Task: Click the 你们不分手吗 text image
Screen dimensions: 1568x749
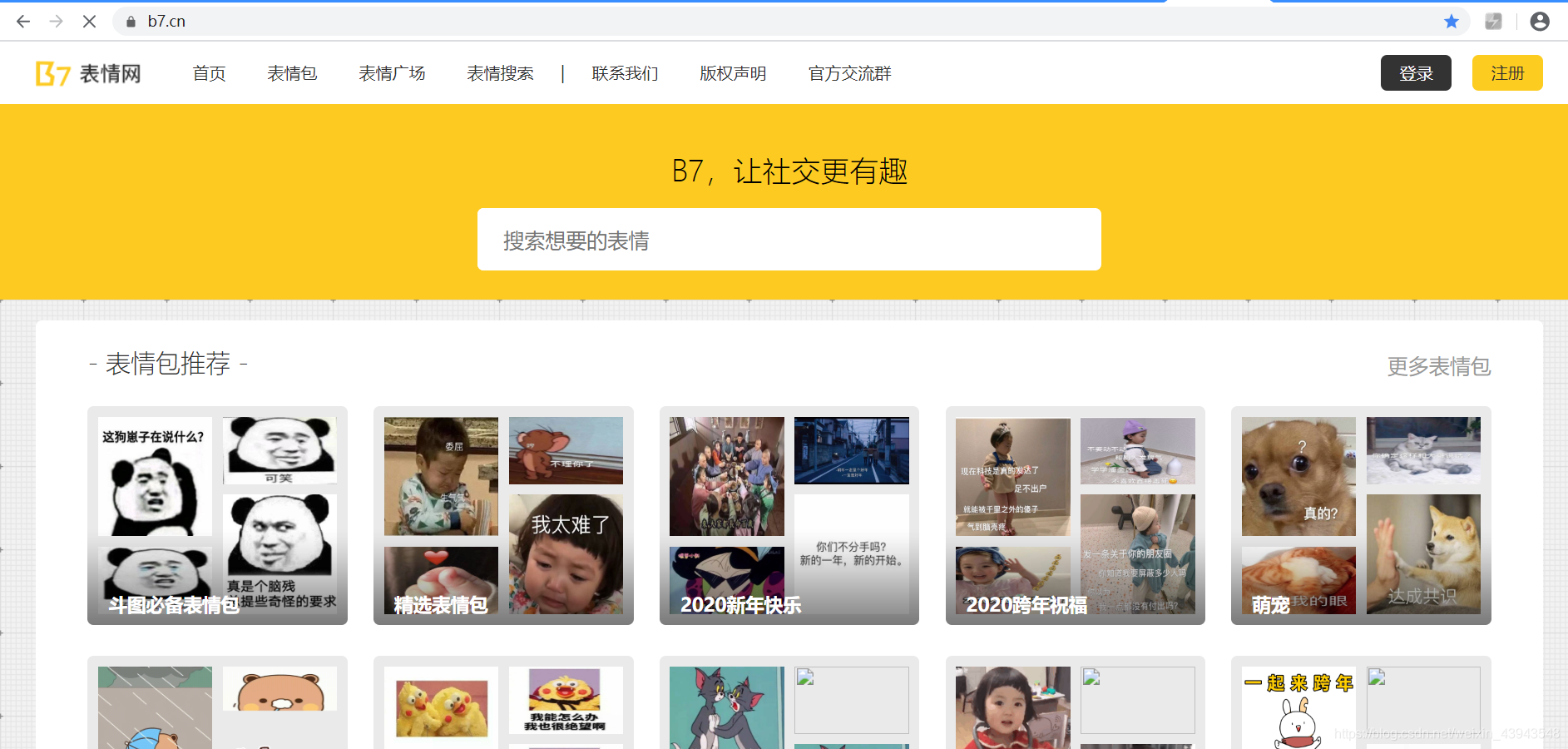Action: (x=852, y=554)
